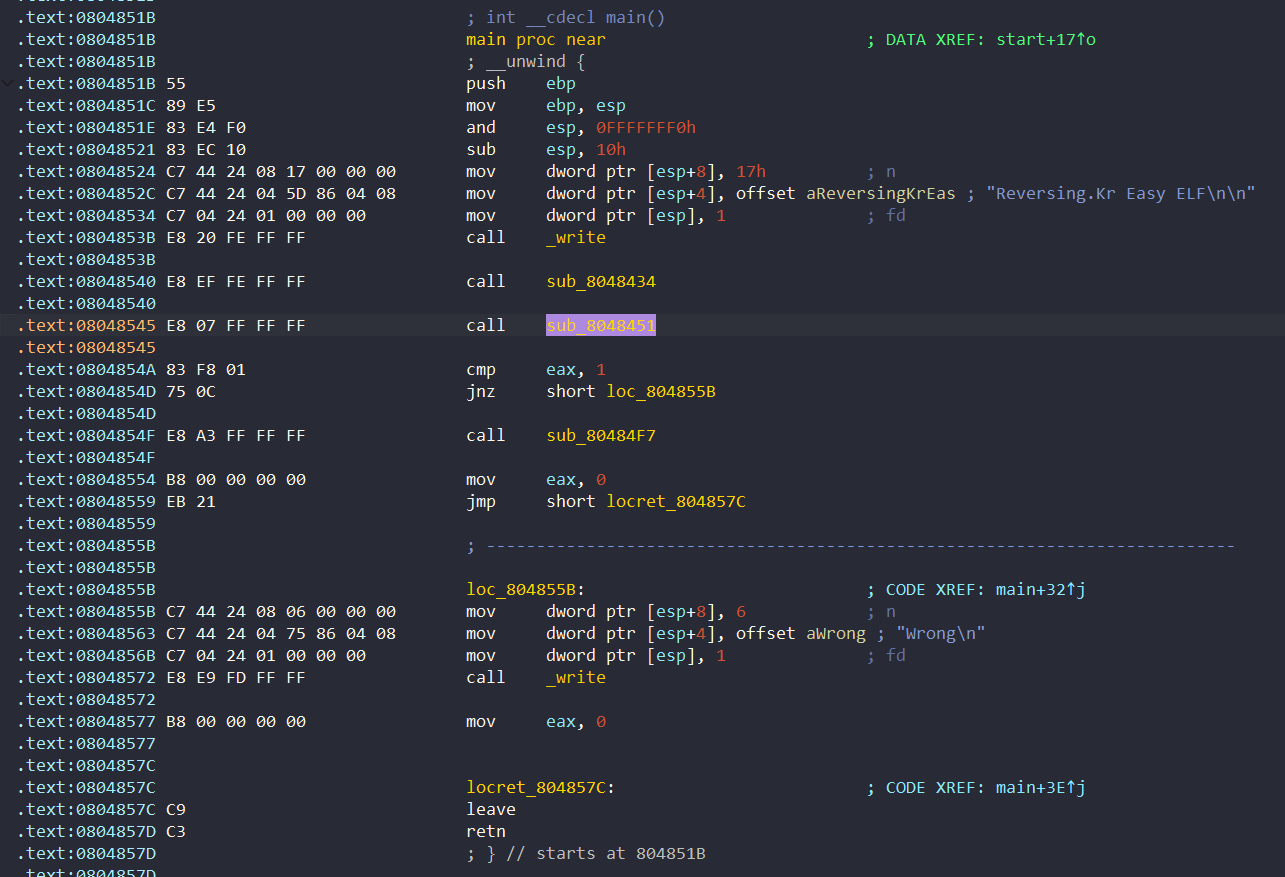Open the aWrong string offset
Screen dimensions: 1285x877
pyautogui.click(x=836, y=633)
